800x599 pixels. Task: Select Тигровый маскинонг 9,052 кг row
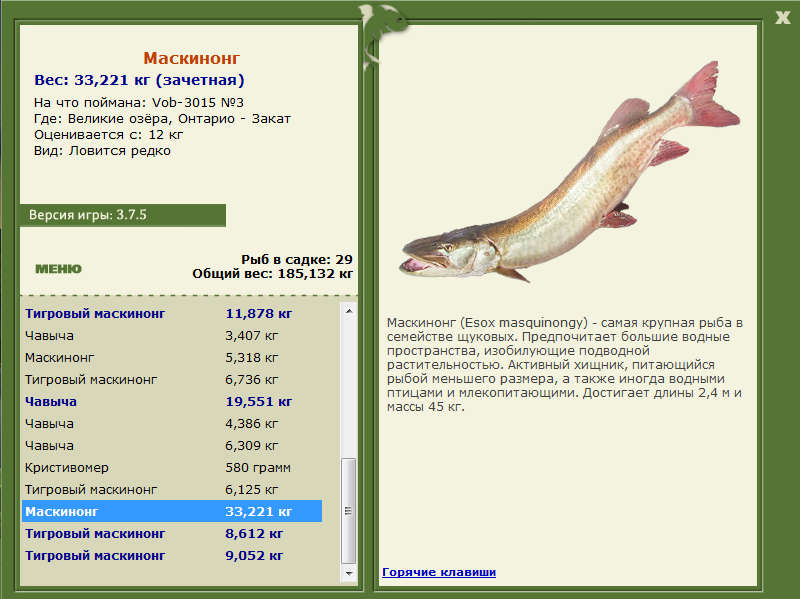click(172, 555)
